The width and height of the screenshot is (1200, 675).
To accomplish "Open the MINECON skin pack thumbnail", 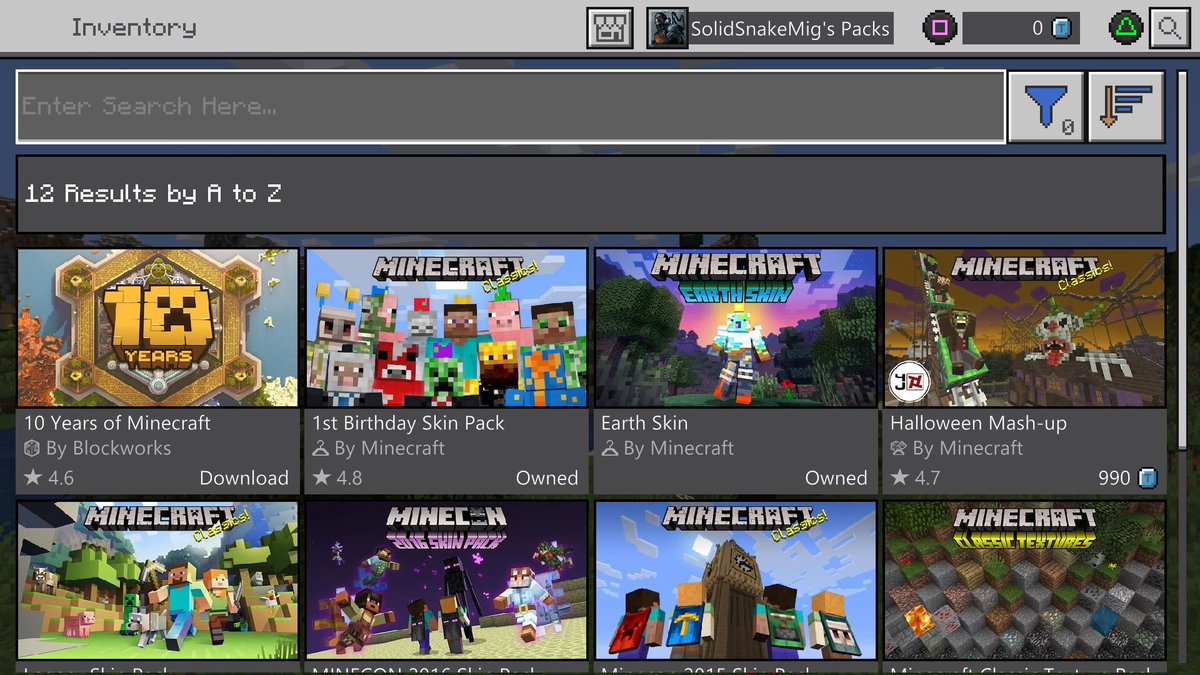I will pyautogui.click(x=447, y=580).
